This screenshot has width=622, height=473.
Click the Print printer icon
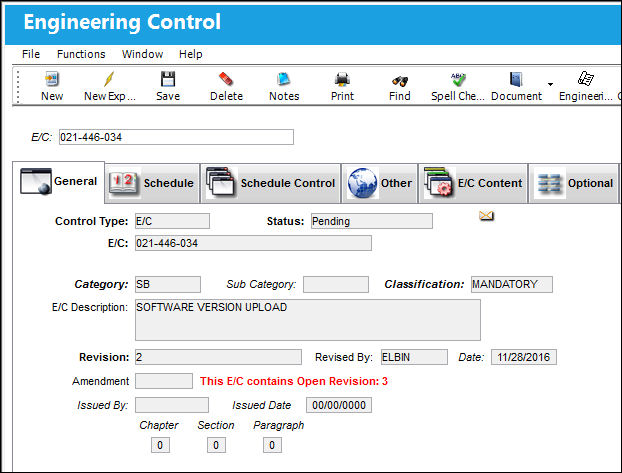click(x=342, y=79)
